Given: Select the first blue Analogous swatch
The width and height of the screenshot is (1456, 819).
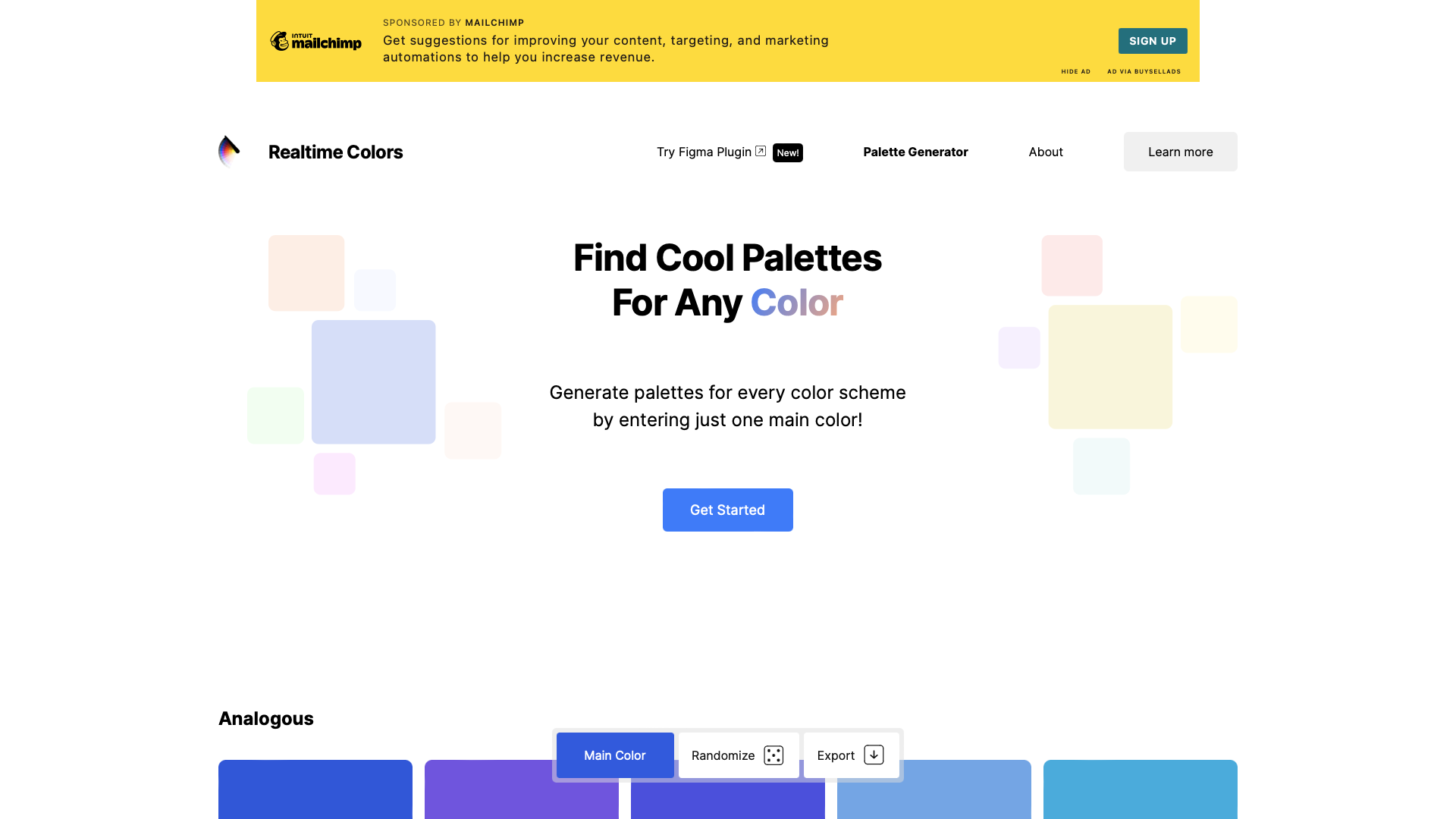Looking at the screenshot, I should (315, 789).
